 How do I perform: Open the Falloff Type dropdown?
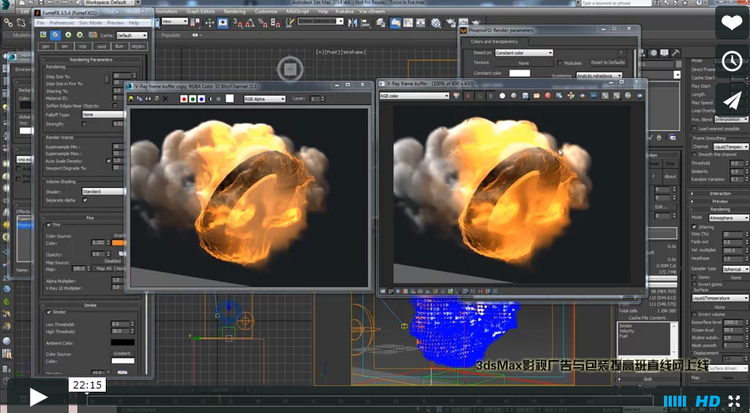(x=103, y=115)
